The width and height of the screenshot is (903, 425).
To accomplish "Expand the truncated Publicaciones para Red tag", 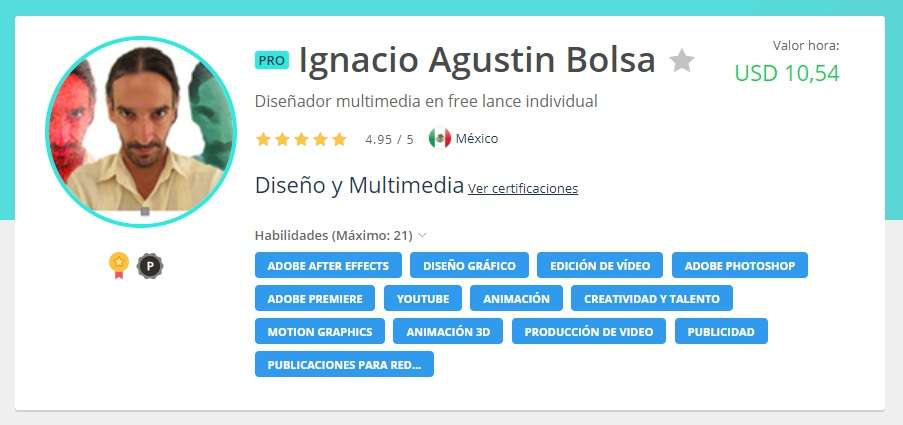I will point(344,365).
